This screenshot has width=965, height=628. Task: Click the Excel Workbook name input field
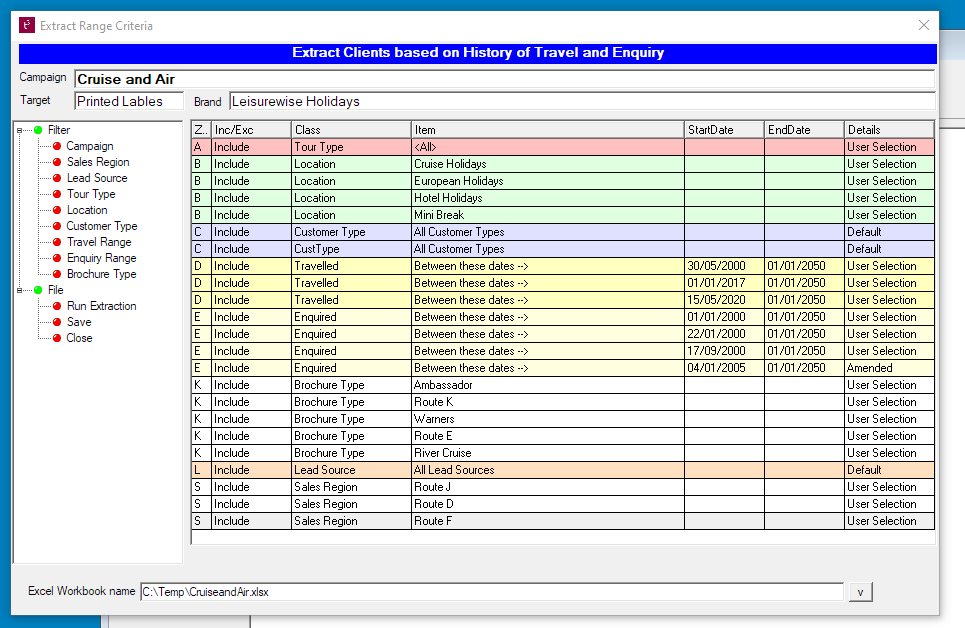pos(492,592)
